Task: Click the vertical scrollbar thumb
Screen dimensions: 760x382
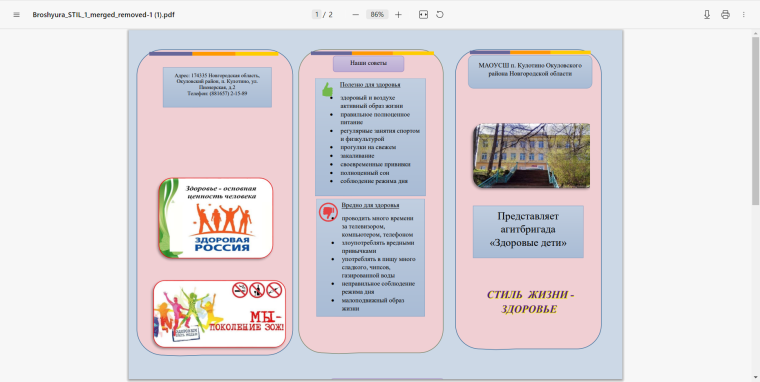Action: 756,120
